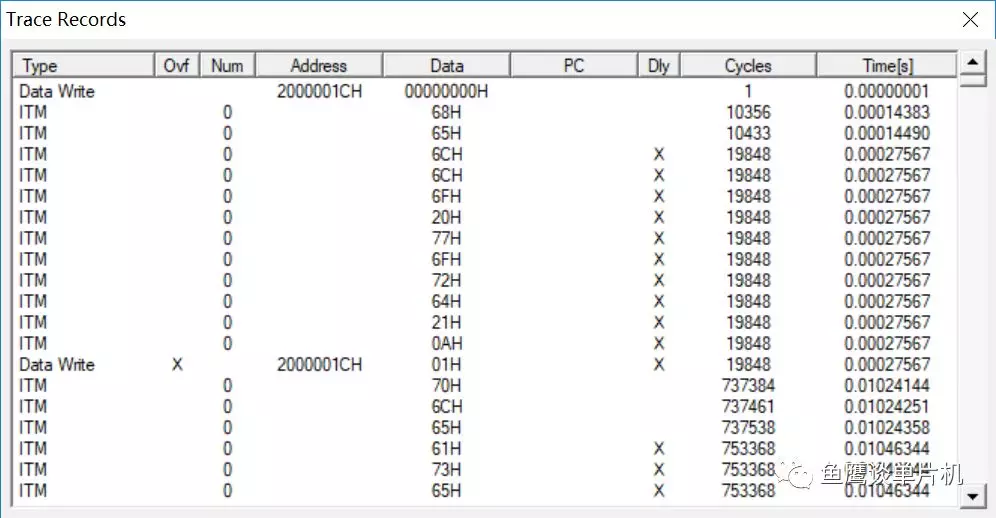This screenshot has height=518, width=996.
Task: Sort by the Address column header
Action: click(x=319, y=65)
